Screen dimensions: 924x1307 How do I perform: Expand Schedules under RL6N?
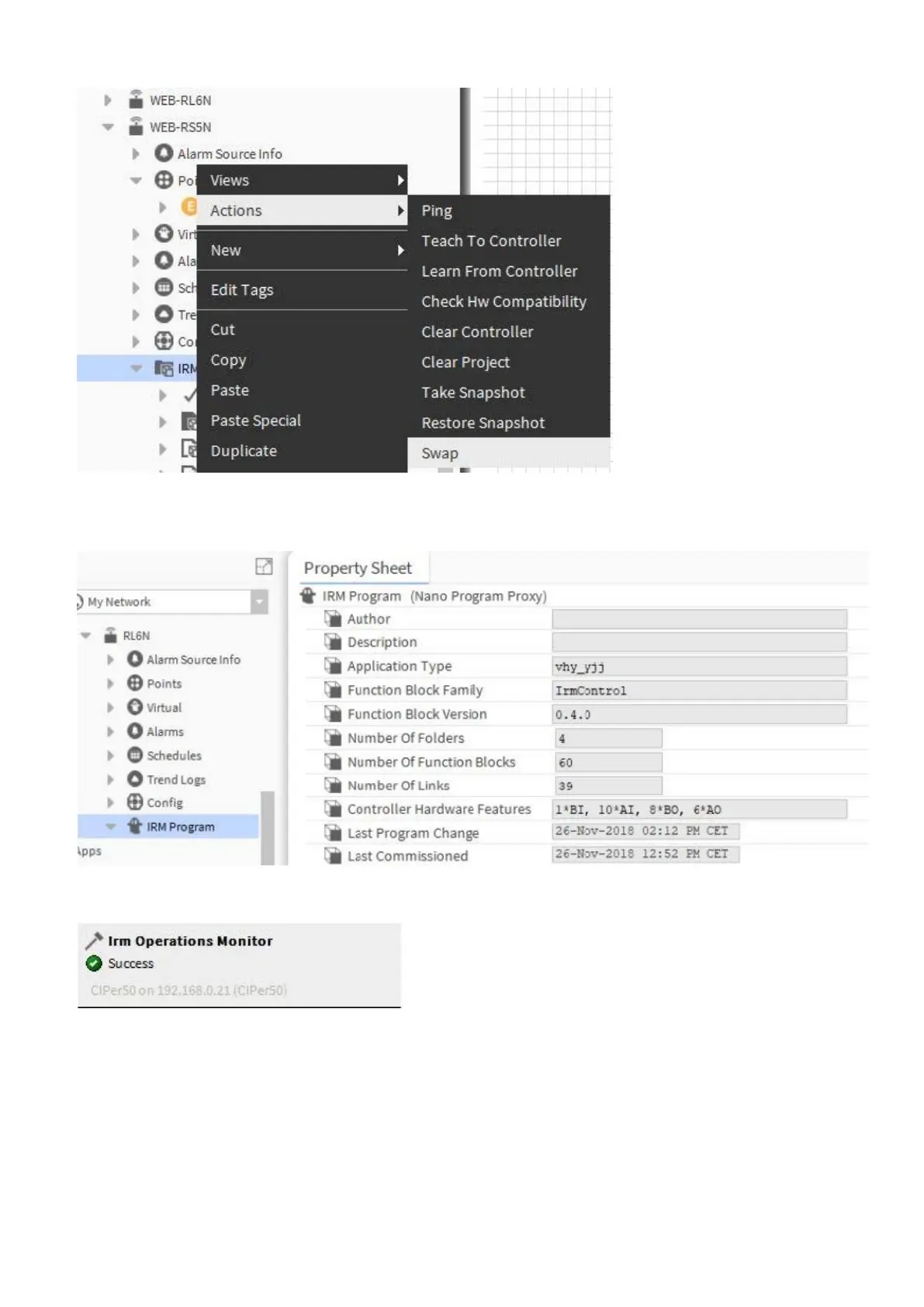[110, 755]
